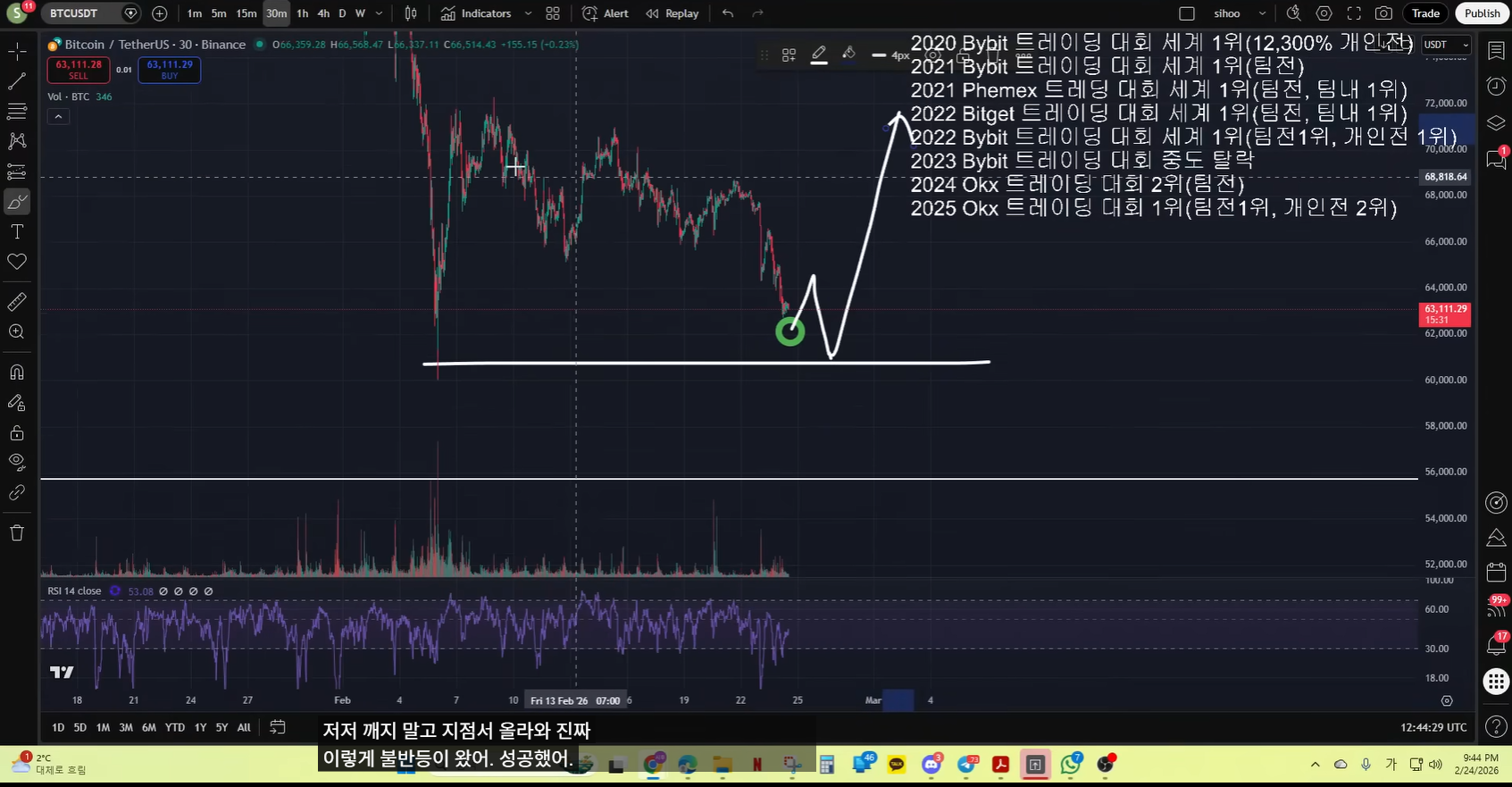1512x787 pixels.
Task: Expand the sihoo layout dropdown
Action: 1262,13
